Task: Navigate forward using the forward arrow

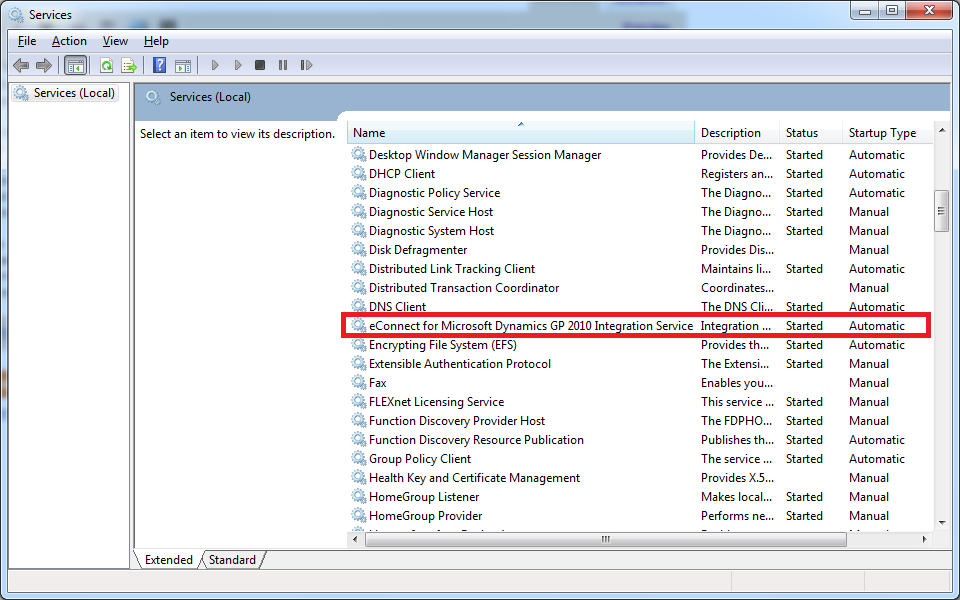Action: tap(43, 64)
